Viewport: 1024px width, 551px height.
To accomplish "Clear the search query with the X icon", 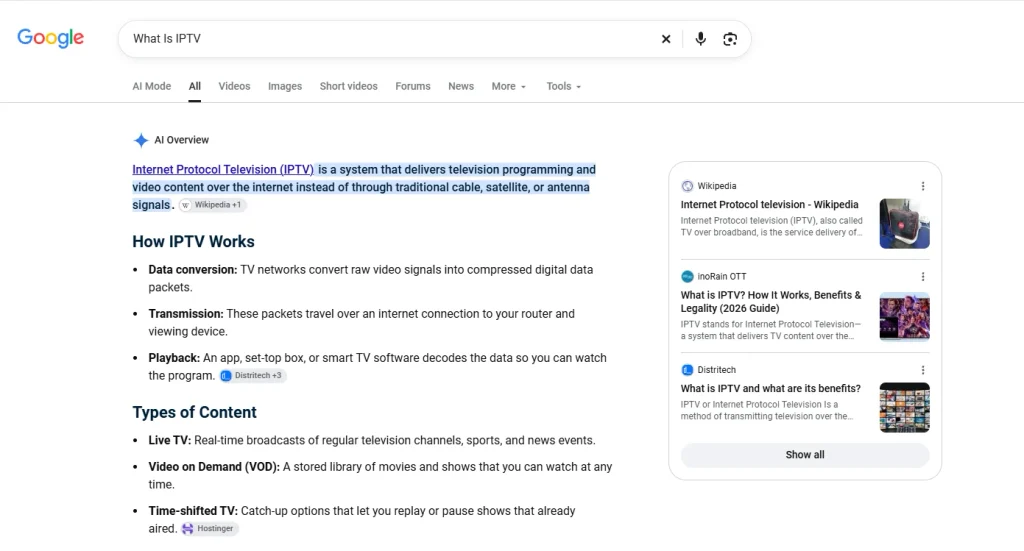I will [665, 39].
